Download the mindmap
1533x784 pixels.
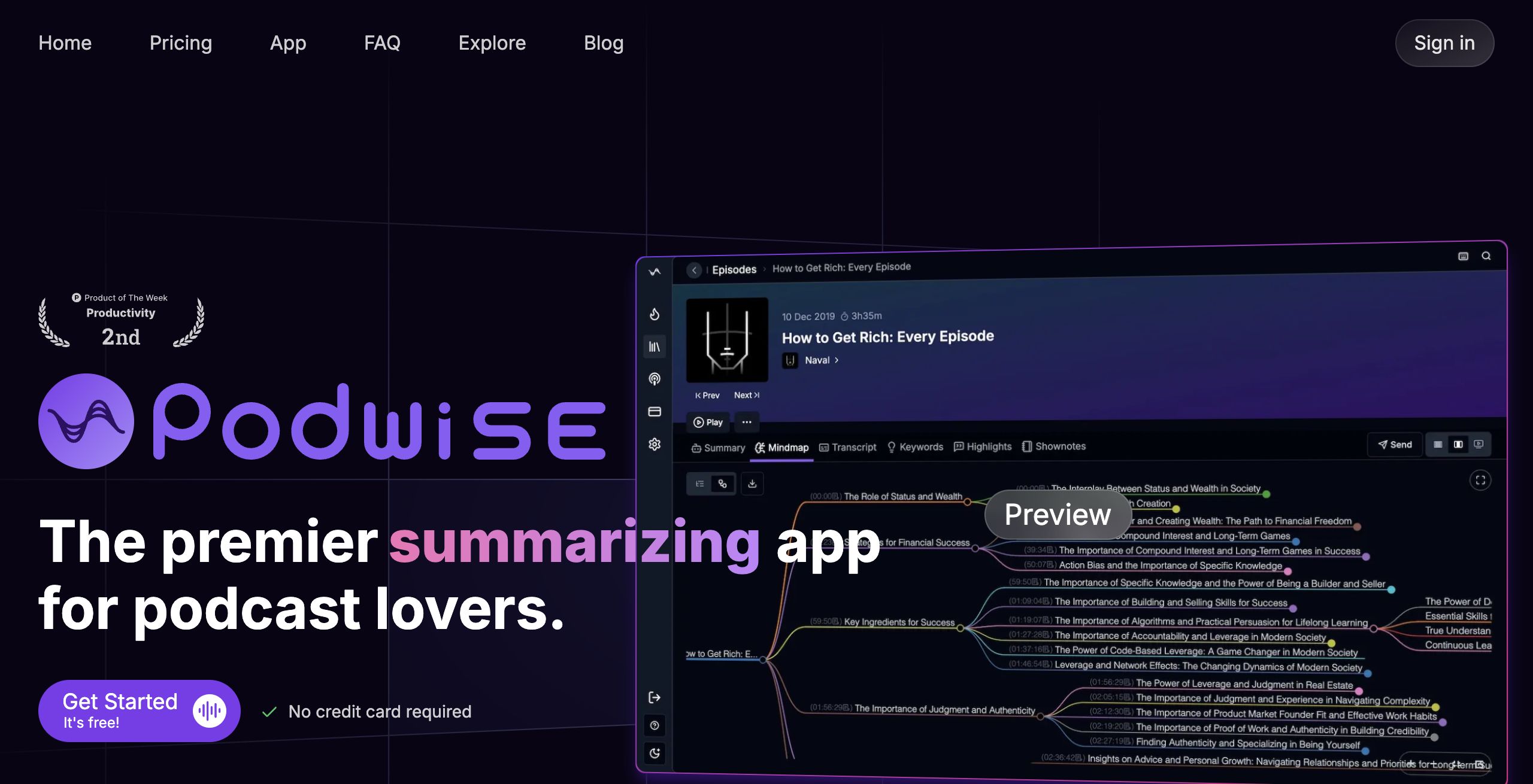[x=752, y=484]
